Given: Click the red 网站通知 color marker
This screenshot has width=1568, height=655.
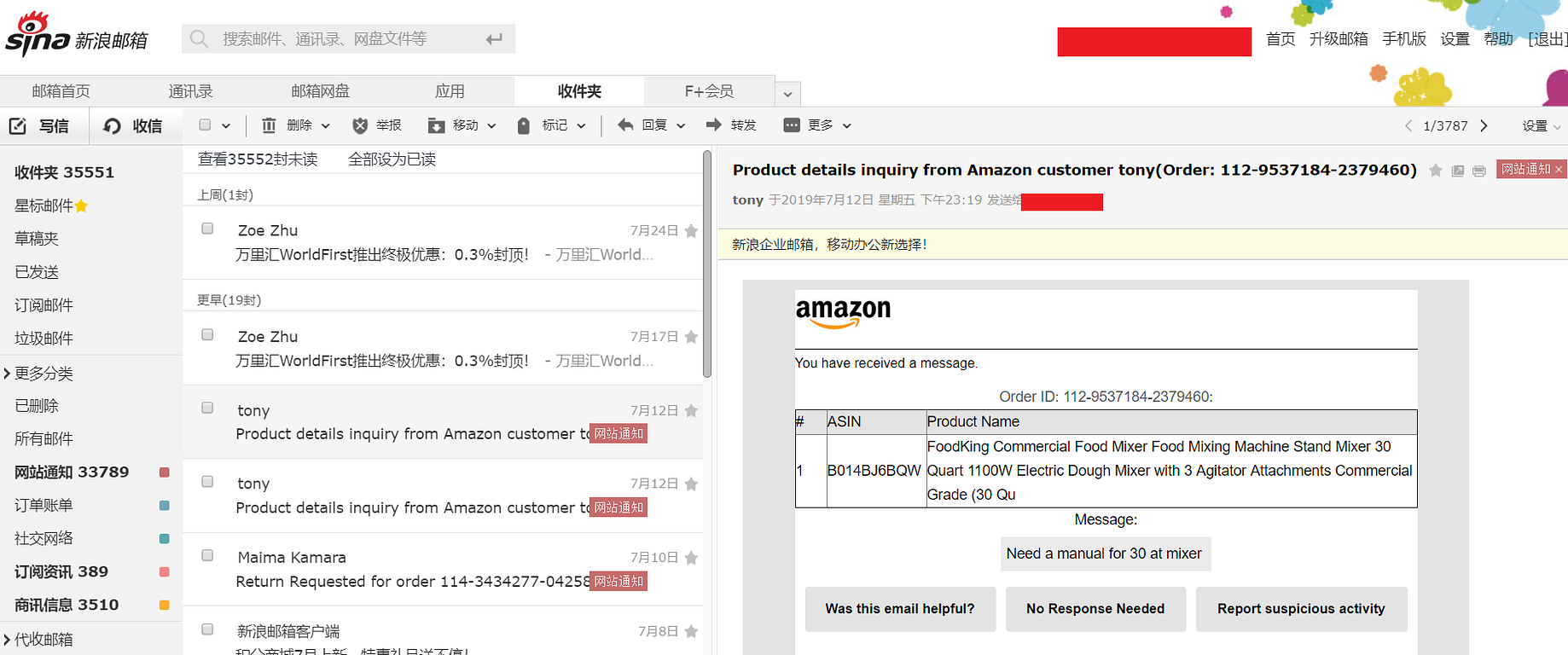Looking at the screenshot, I should pos(165,472).
